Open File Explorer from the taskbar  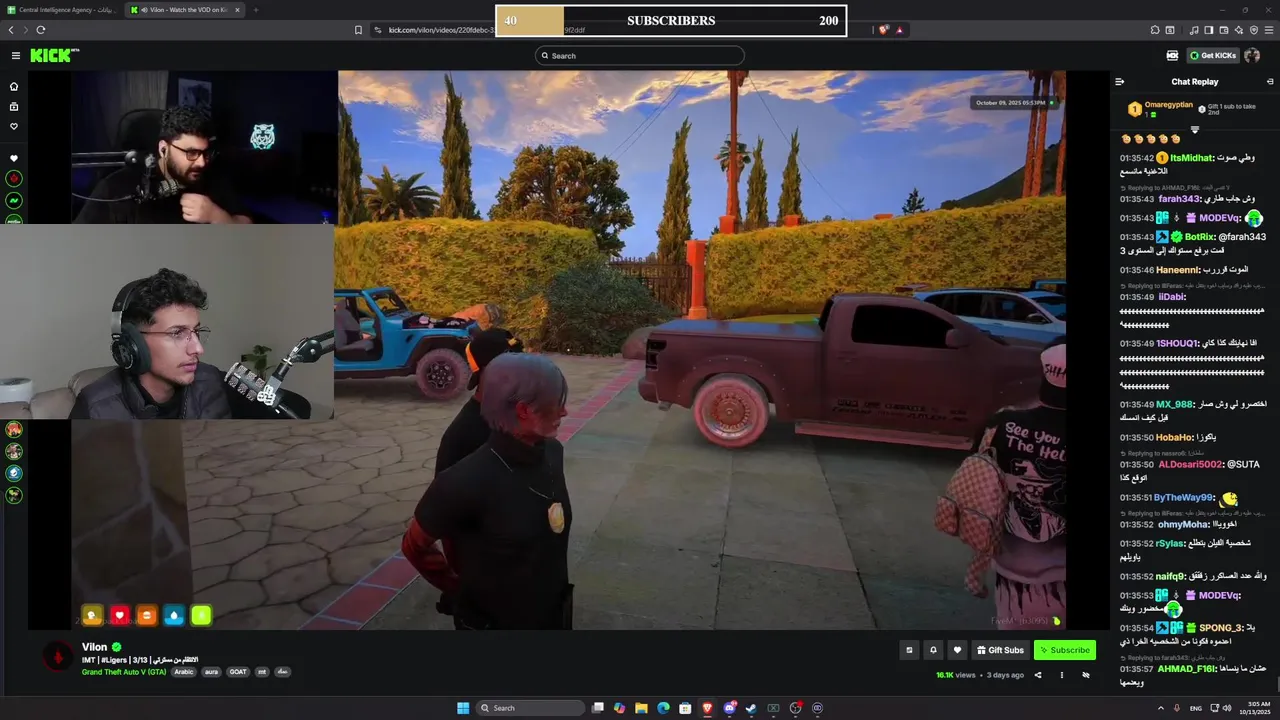point(641,708)
